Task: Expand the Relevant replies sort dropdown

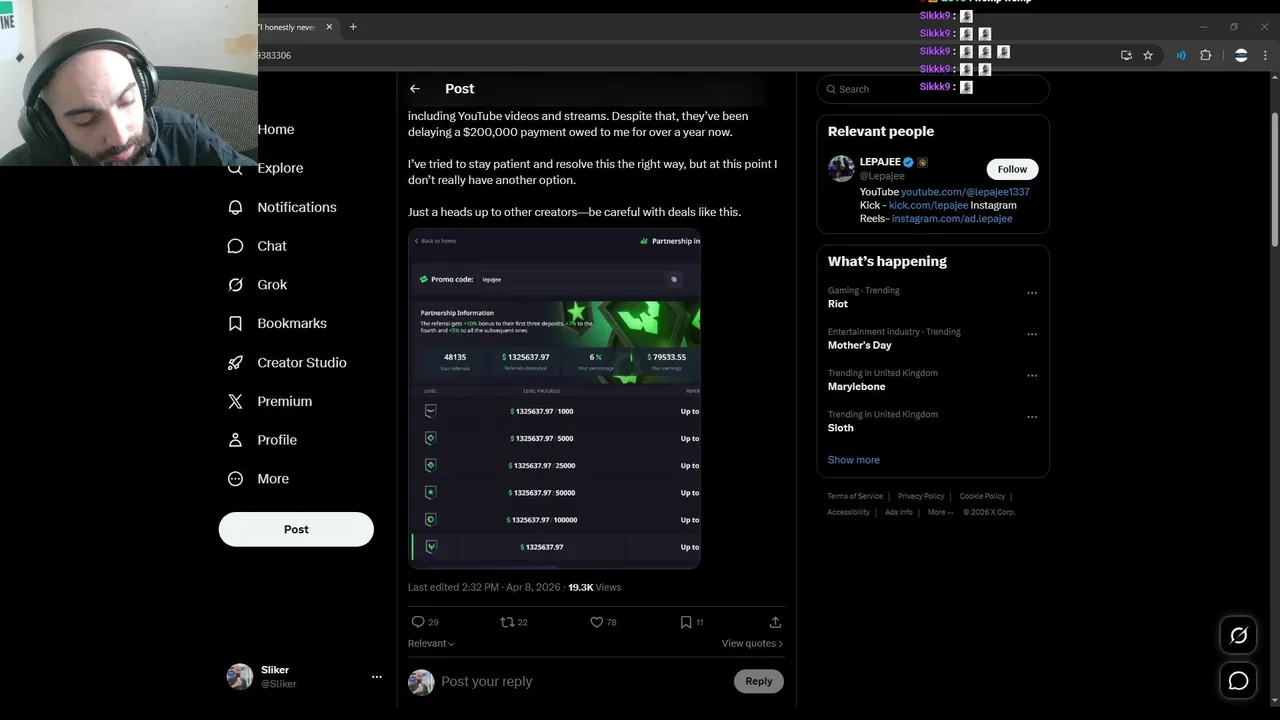Action: point(431,643)
